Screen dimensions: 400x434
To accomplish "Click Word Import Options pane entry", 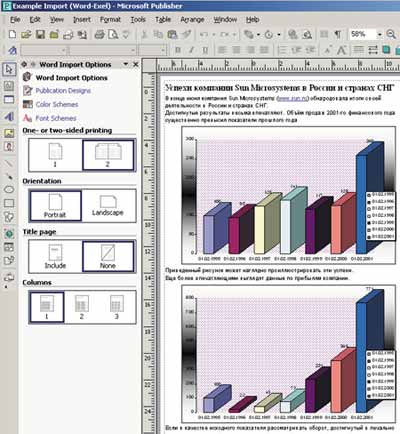I will pyautogui.click(x=71, y=78).
